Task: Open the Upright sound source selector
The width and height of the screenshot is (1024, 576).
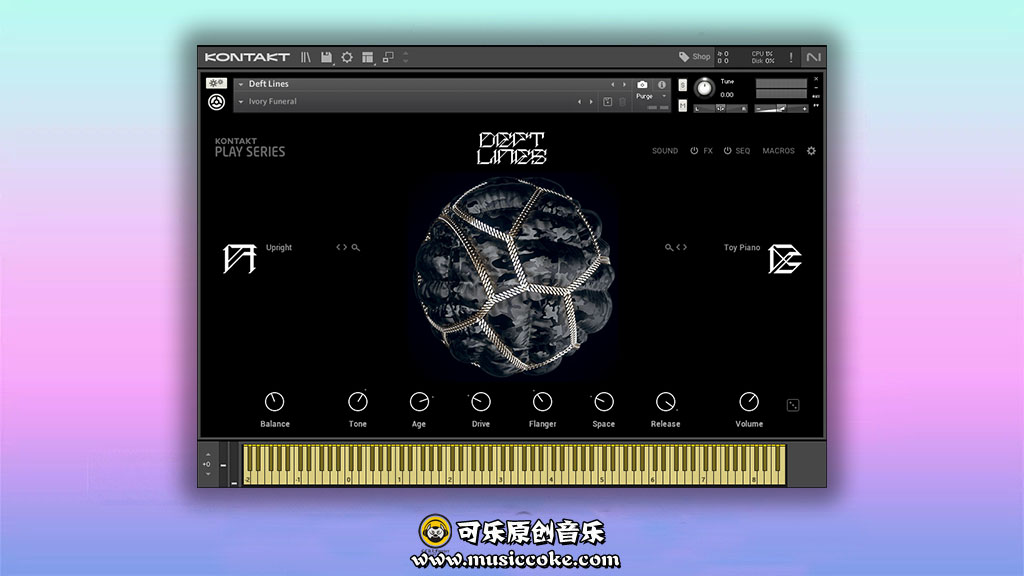Action: [x=279, y=248]
